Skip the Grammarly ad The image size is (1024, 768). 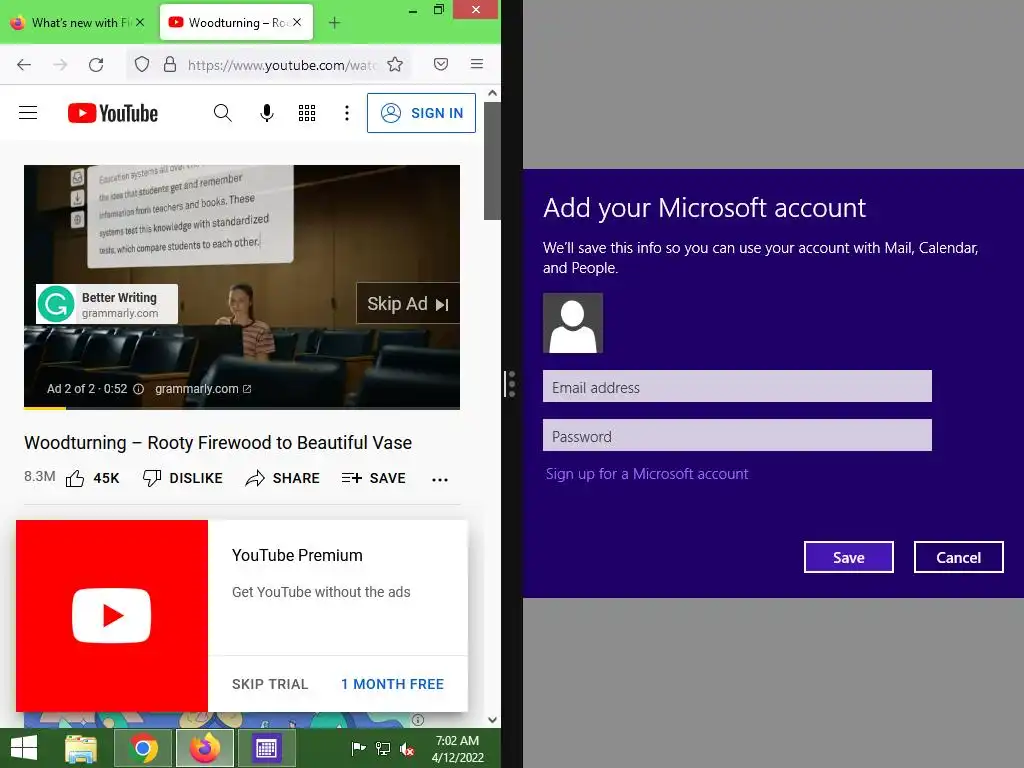pyautogui.click(x=408, y=304)
